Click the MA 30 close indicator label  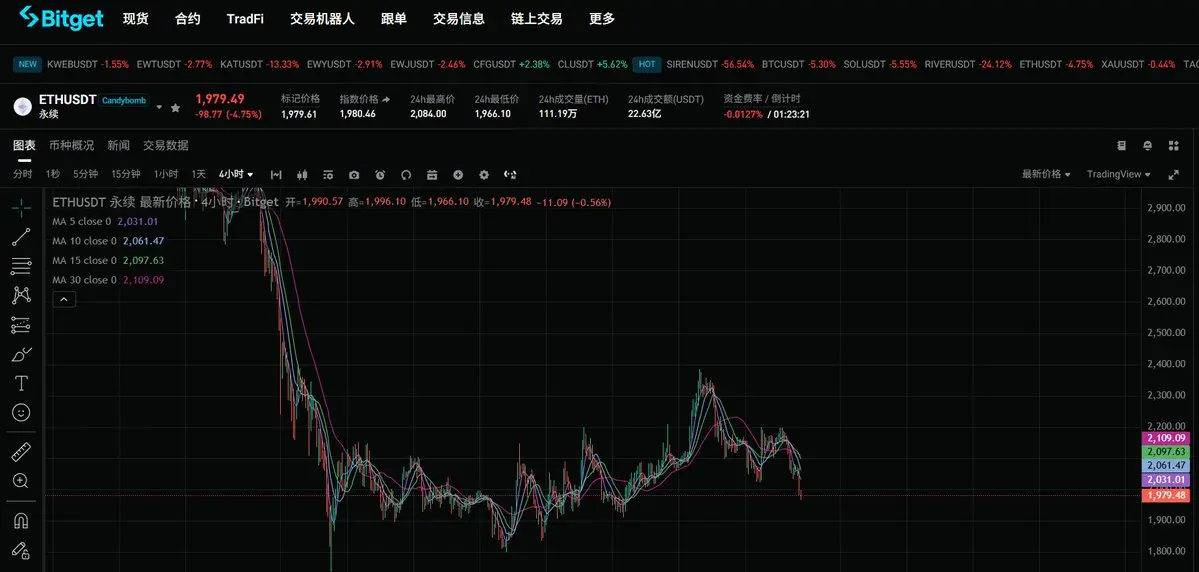click(x=84, y=280)
